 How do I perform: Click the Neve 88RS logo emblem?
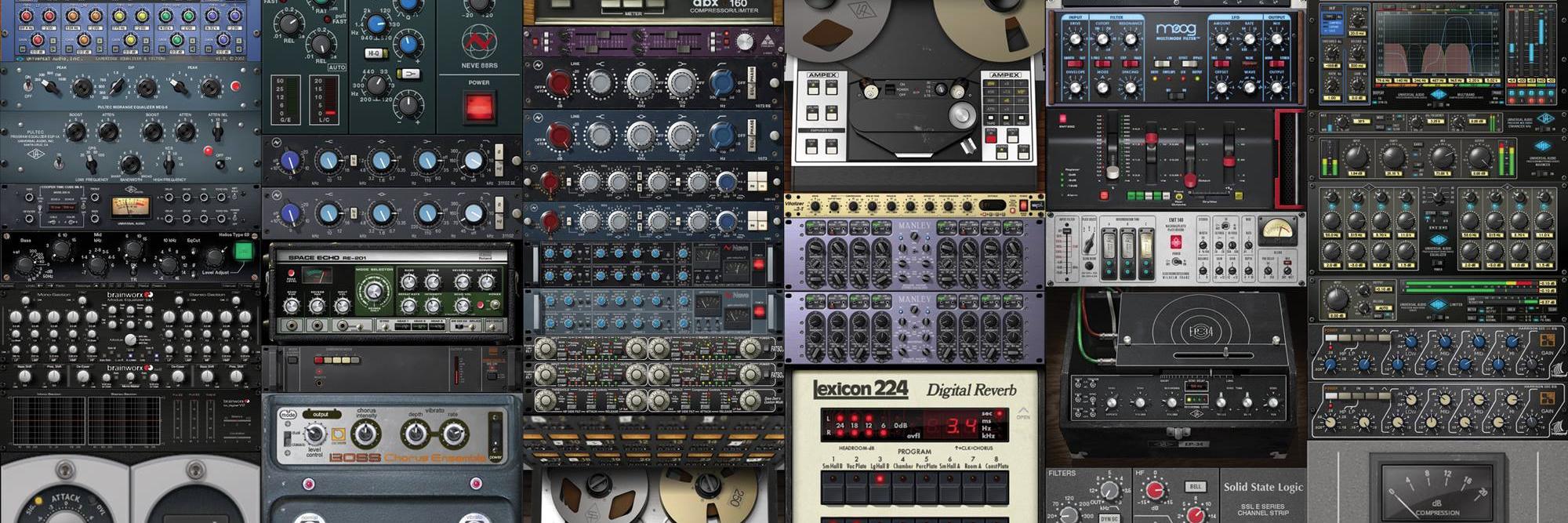point(479,43)
